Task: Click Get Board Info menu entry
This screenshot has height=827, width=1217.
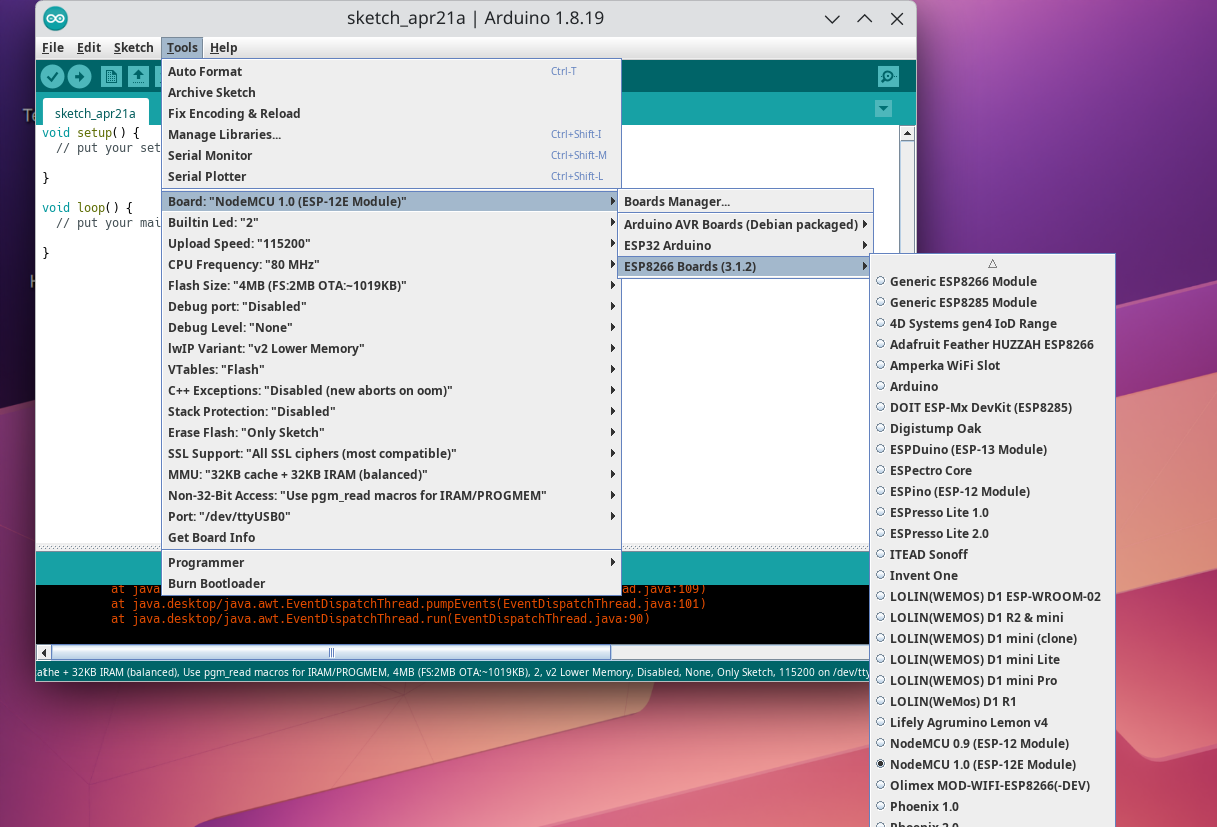Action: [391, 537]
